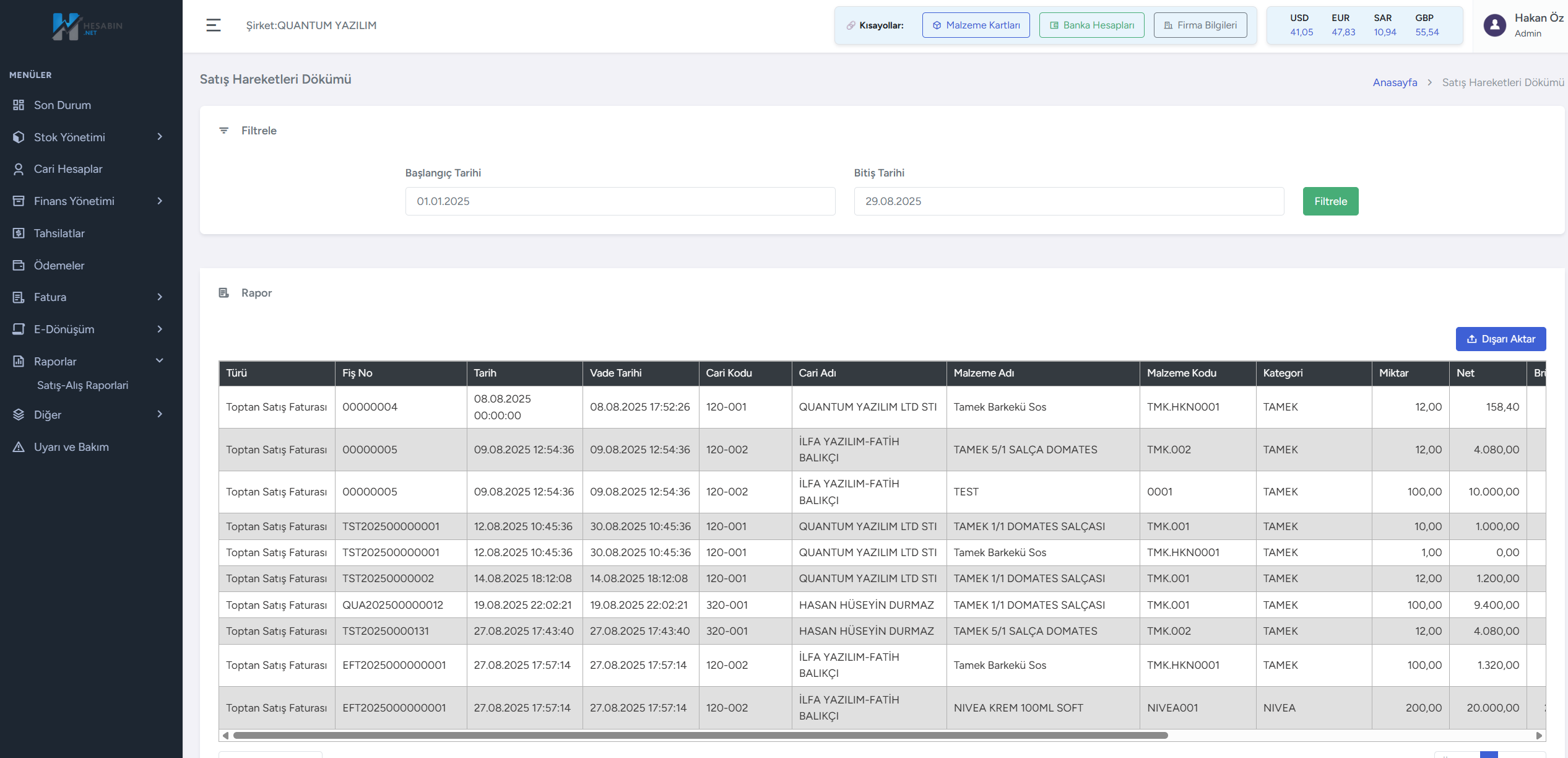Screen dimensions: 1568x758
Task: Click the Cari Hesaplar person icon
Action: click(19, 169)
